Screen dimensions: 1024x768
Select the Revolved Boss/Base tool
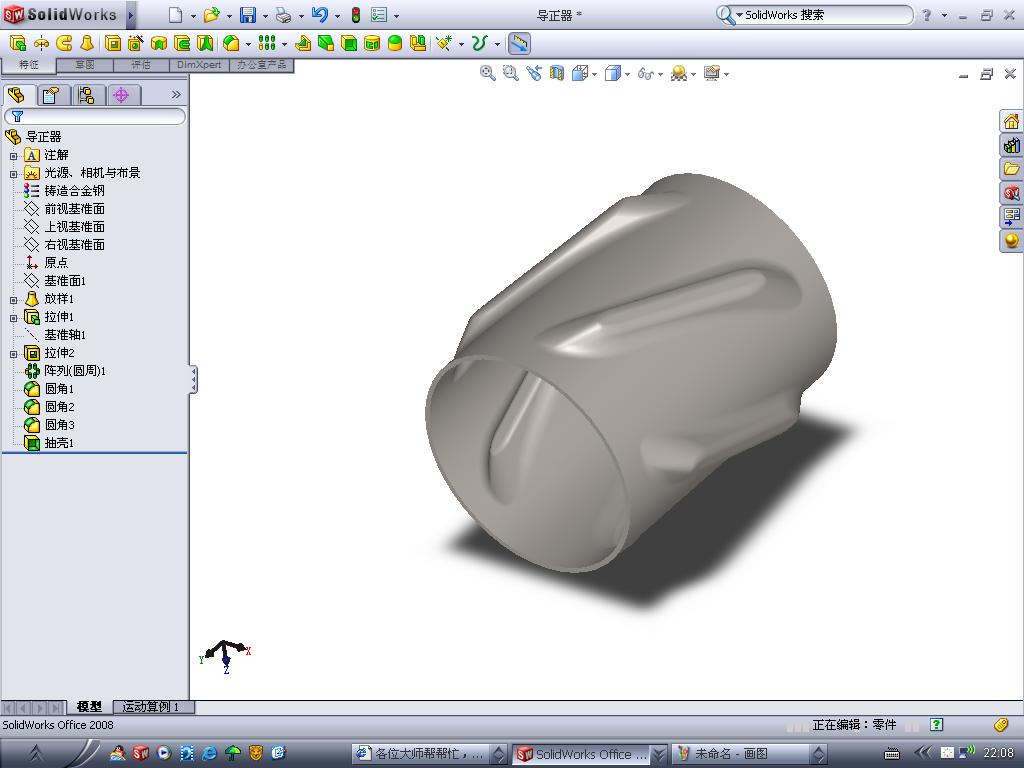tap(41, 44)
